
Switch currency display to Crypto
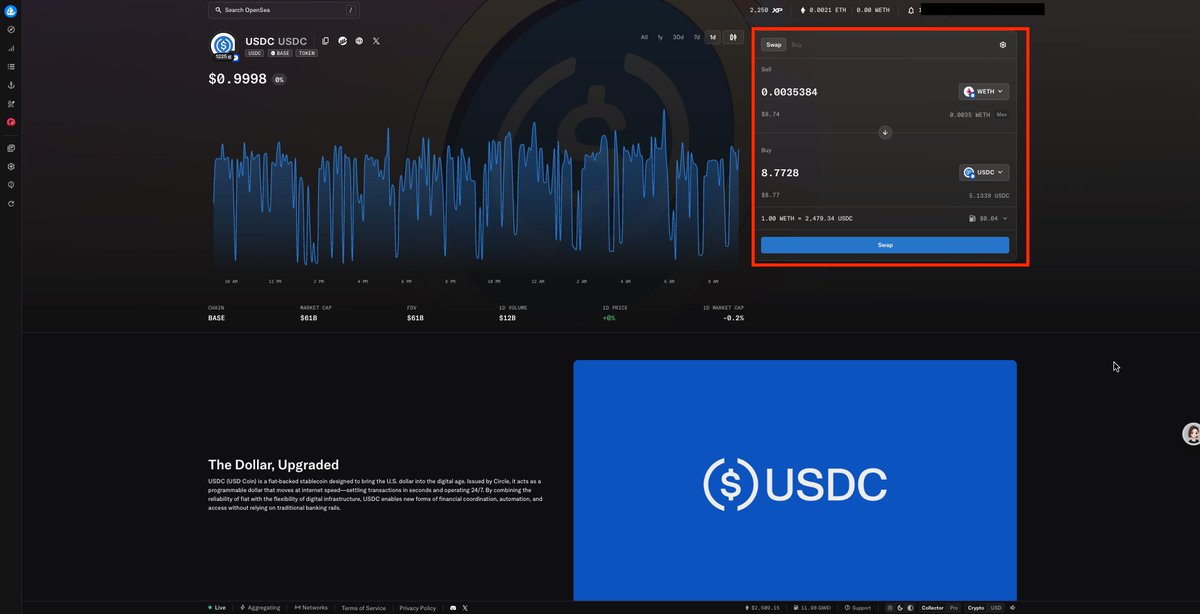[976, 608]
